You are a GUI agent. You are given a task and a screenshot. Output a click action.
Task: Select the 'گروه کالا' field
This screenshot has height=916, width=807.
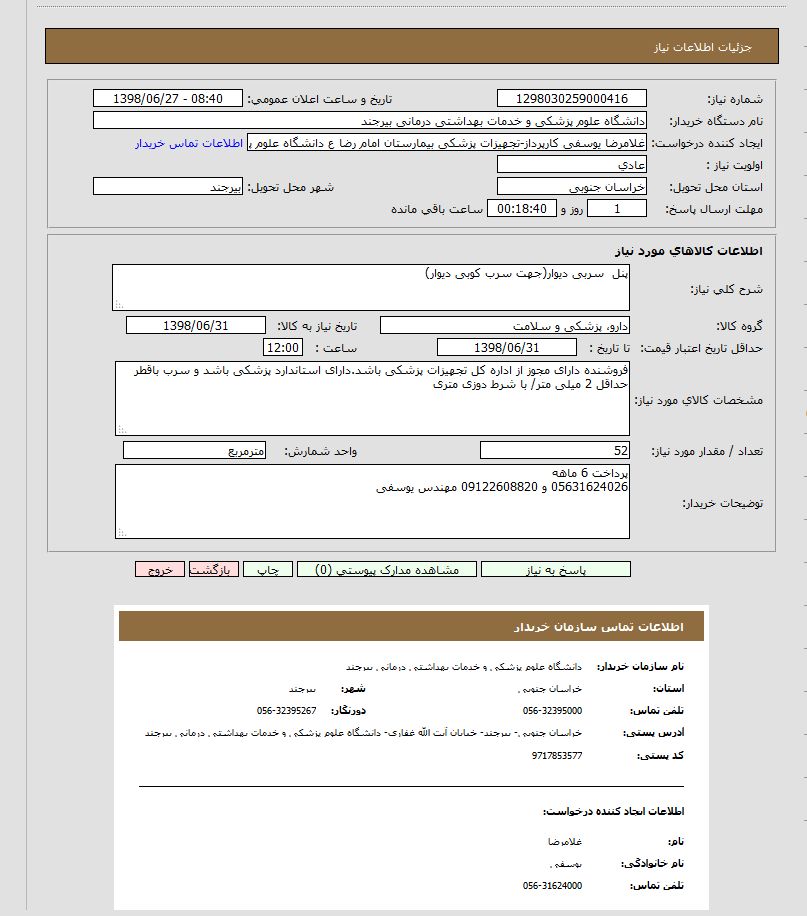click(x=505, y=326)
